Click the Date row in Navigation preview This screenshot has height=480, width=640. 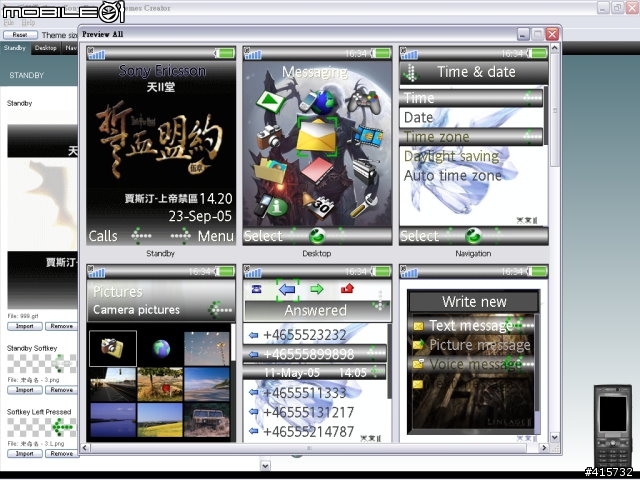(x=471, y=118)
